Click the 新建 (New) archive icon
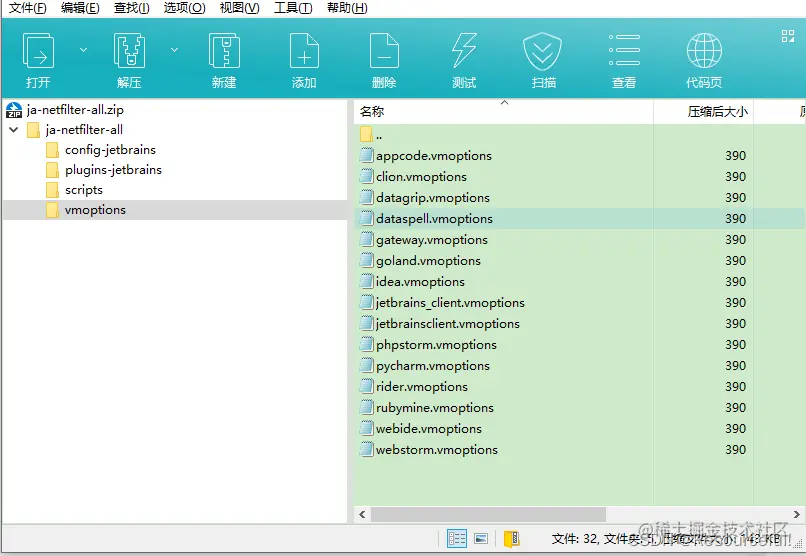 pyautogui.click(x=224, y=50)
